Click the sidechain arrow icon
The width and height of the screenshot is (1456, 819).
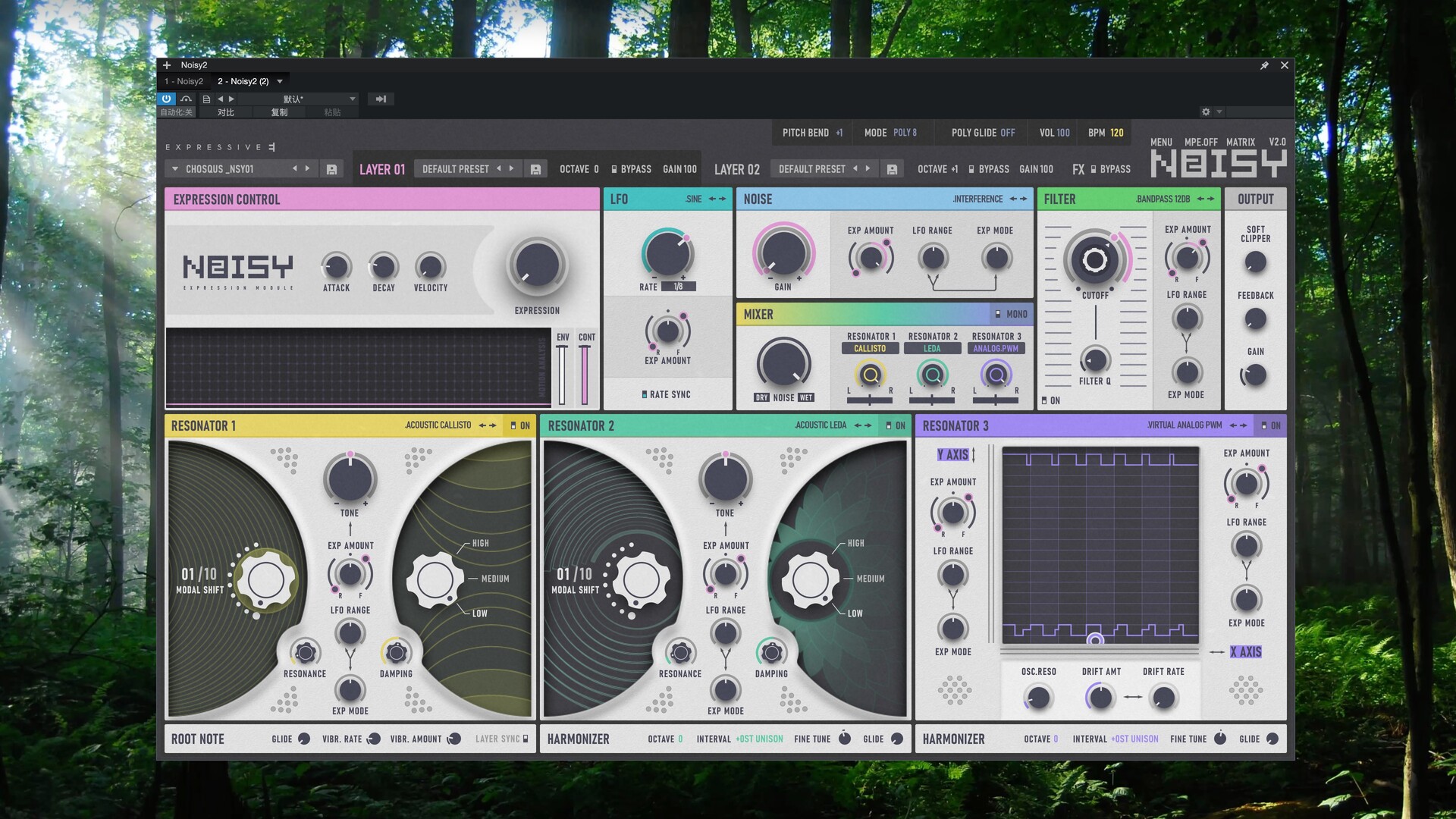pos(381,99)
